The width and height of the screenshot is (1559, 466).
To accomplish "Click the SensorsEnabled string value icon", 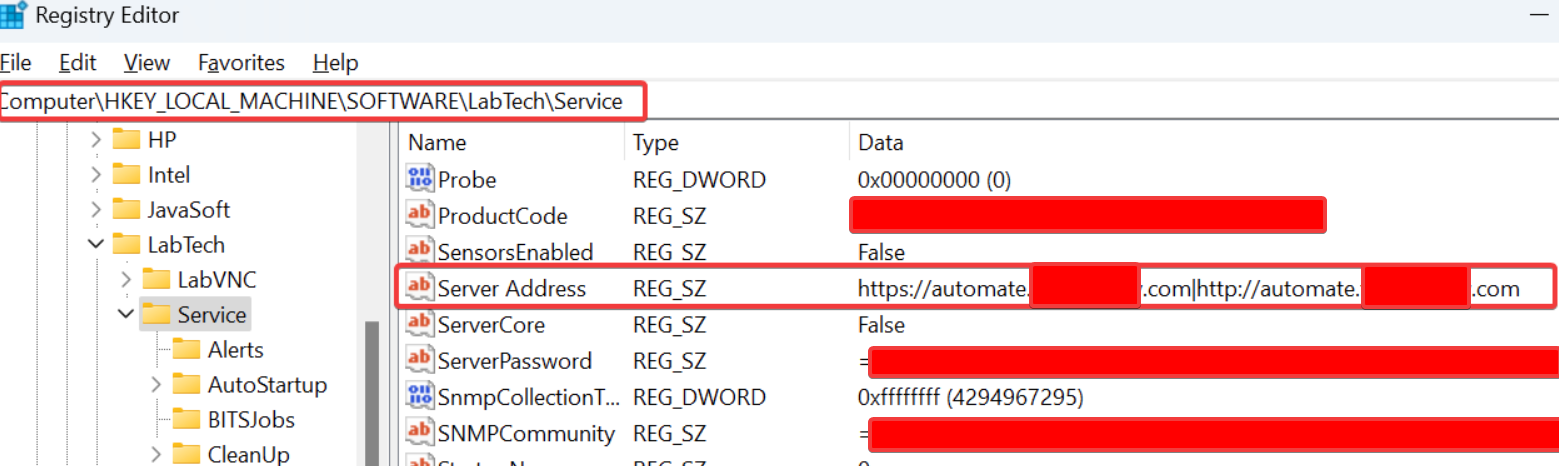I will (420, 252).
